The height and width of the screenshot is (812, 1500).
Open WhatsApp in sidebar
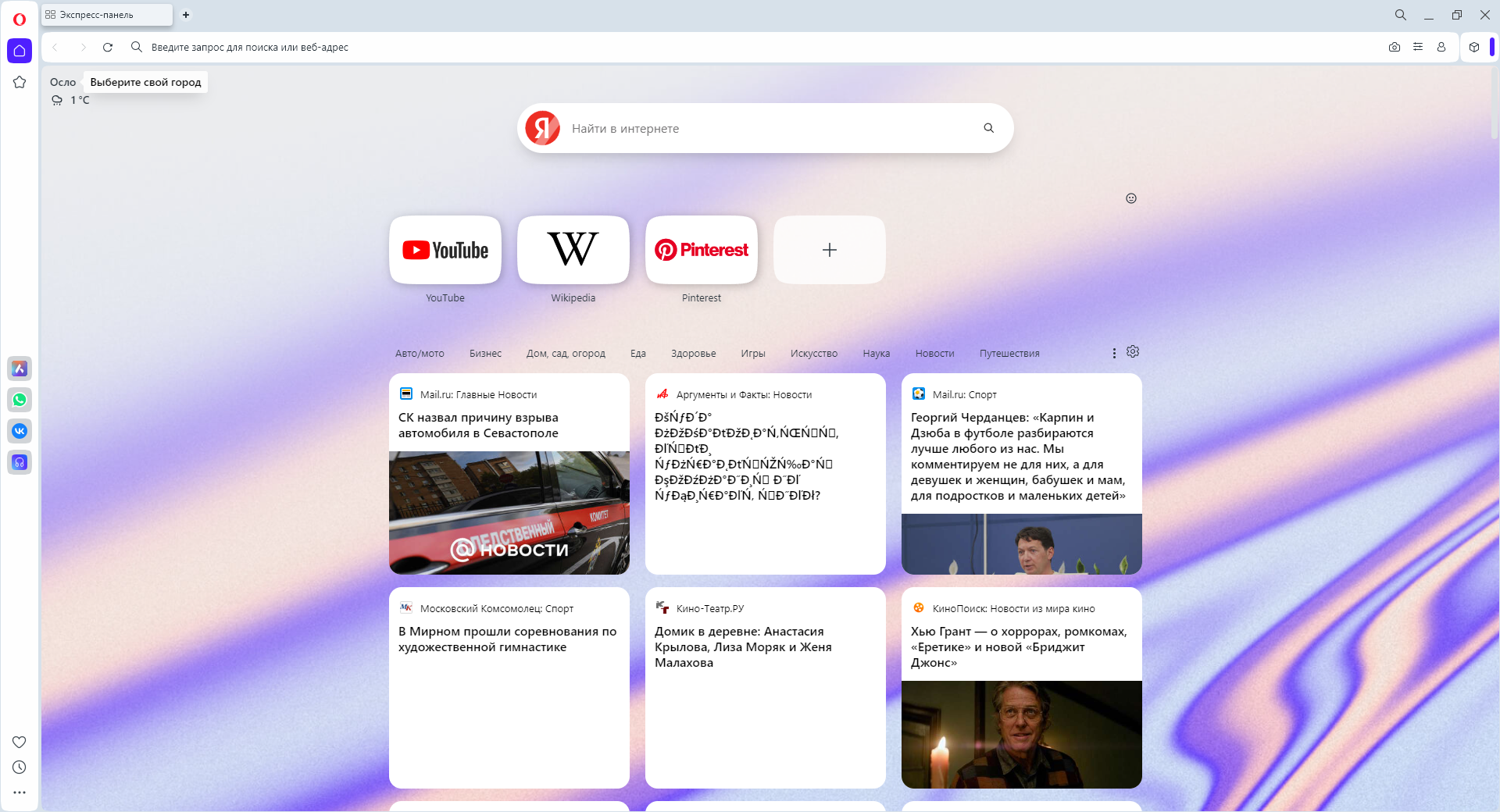click(x=20, y=400)
